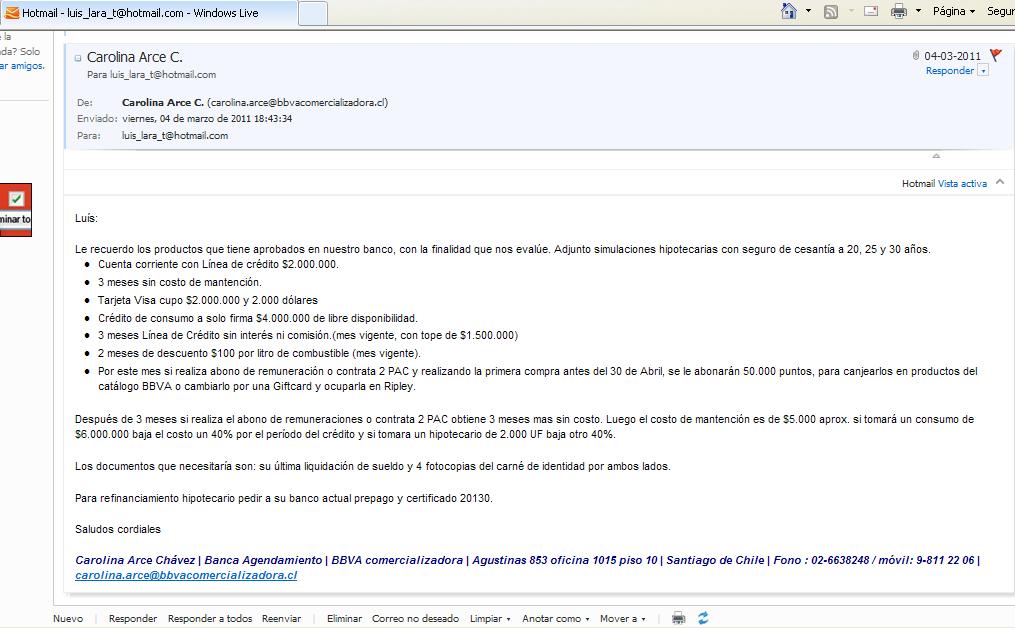
Task: Click the 'Saludos cordiales' text
Action: 118,529
